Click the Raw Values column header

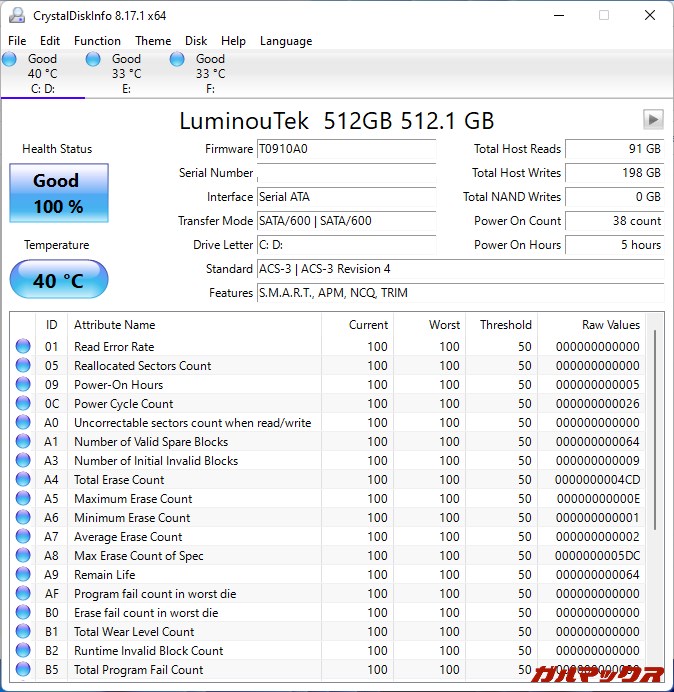(600, 325)
